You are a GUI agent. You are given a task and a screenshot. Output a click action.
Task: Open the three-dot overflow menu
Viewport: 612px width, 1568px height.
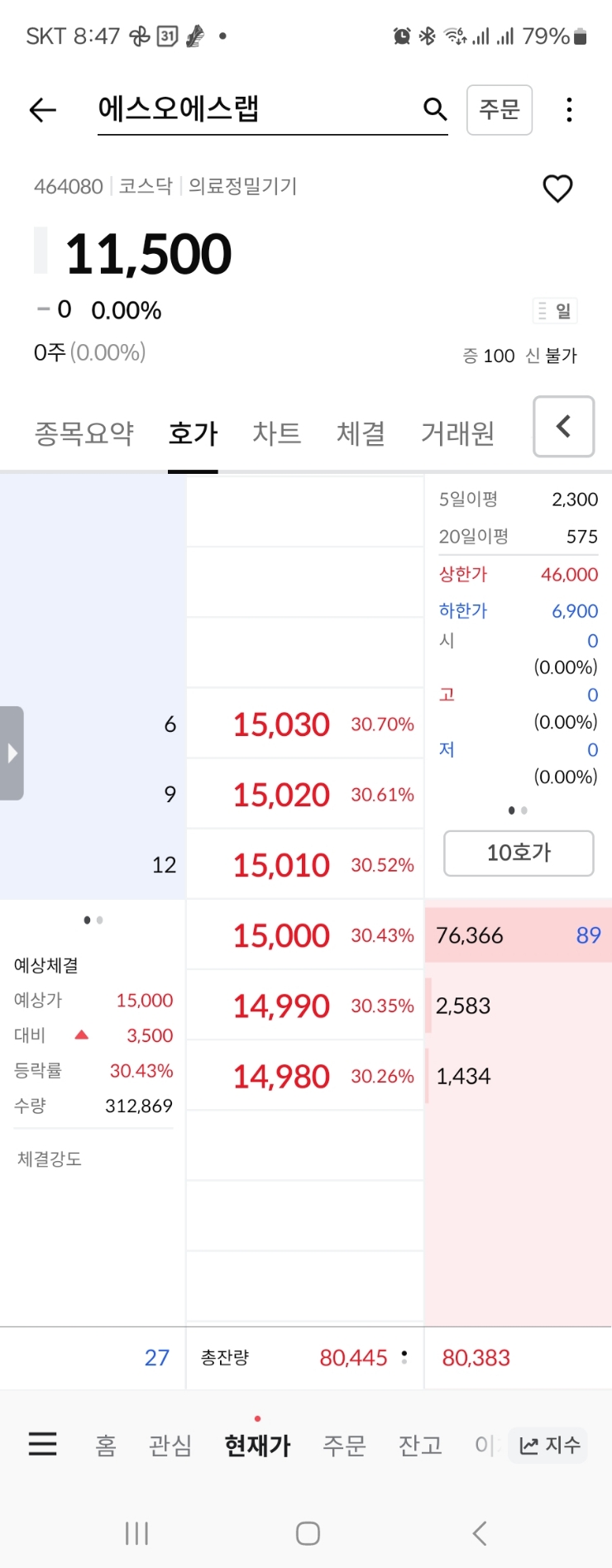pyautogui.click(x=569, y=109)
